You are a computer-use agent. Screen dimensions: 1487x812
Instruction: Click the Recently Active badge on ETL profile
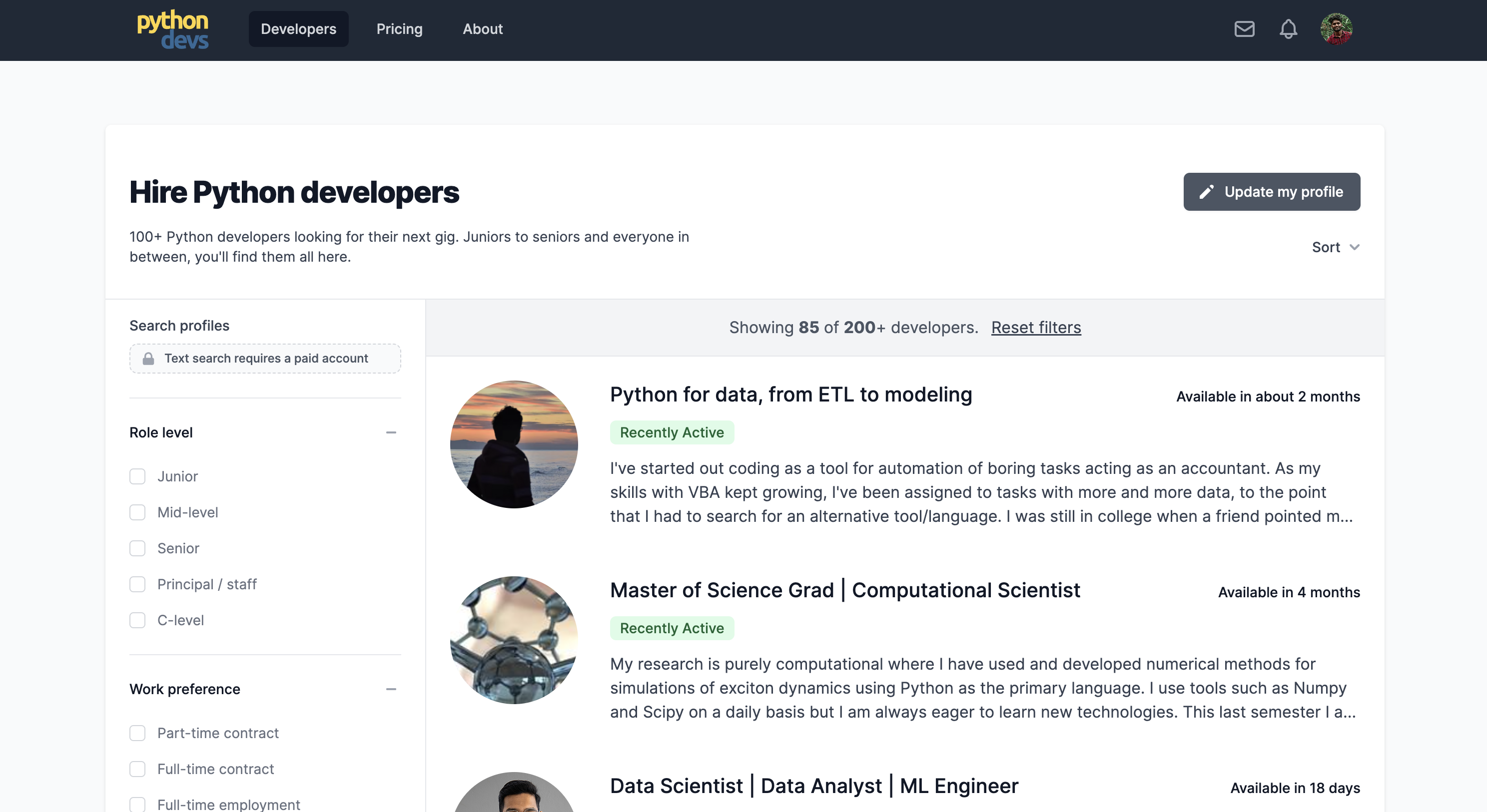tap(672, 432)
